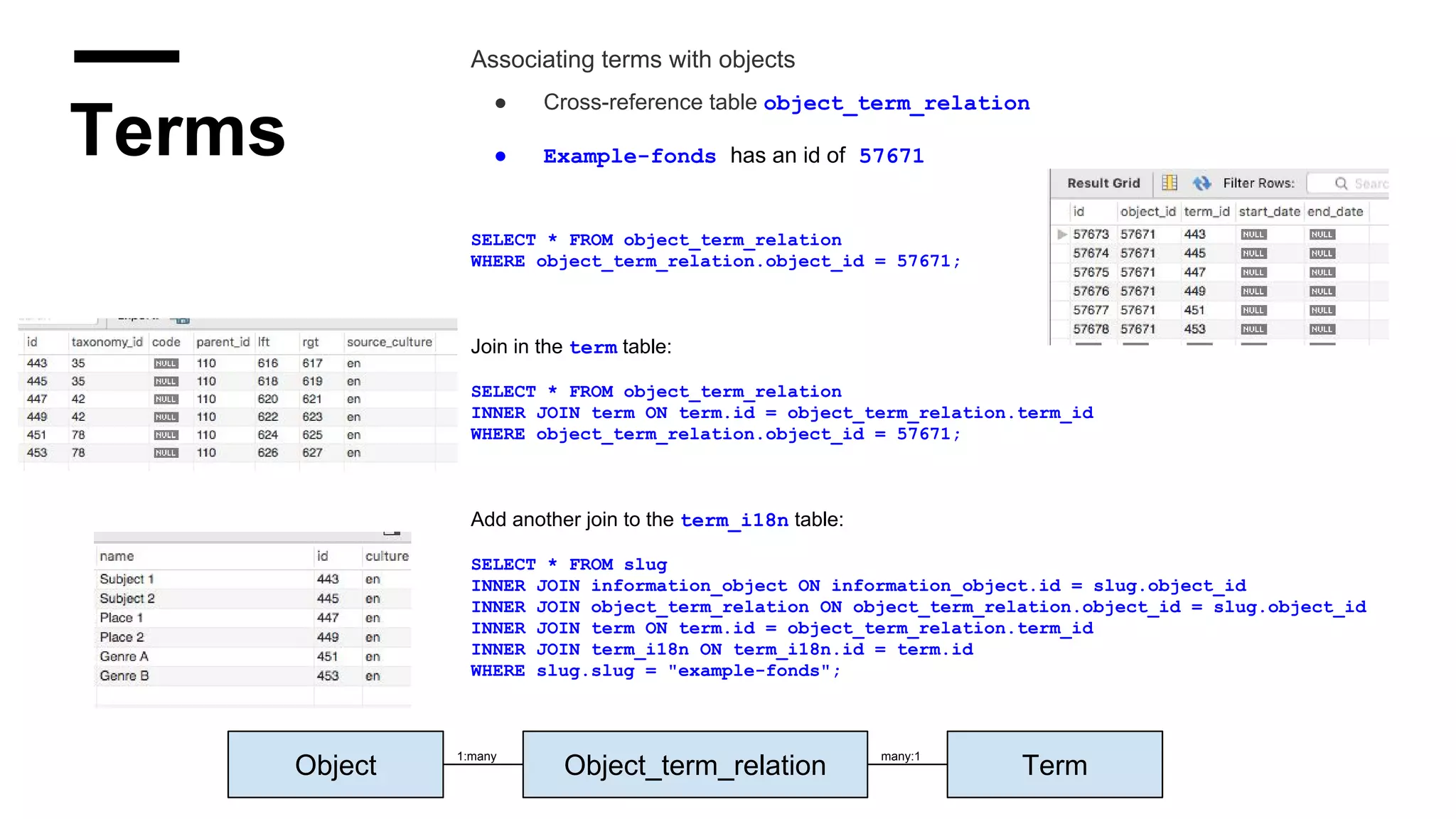Click the name column header

tap(117, 556)
